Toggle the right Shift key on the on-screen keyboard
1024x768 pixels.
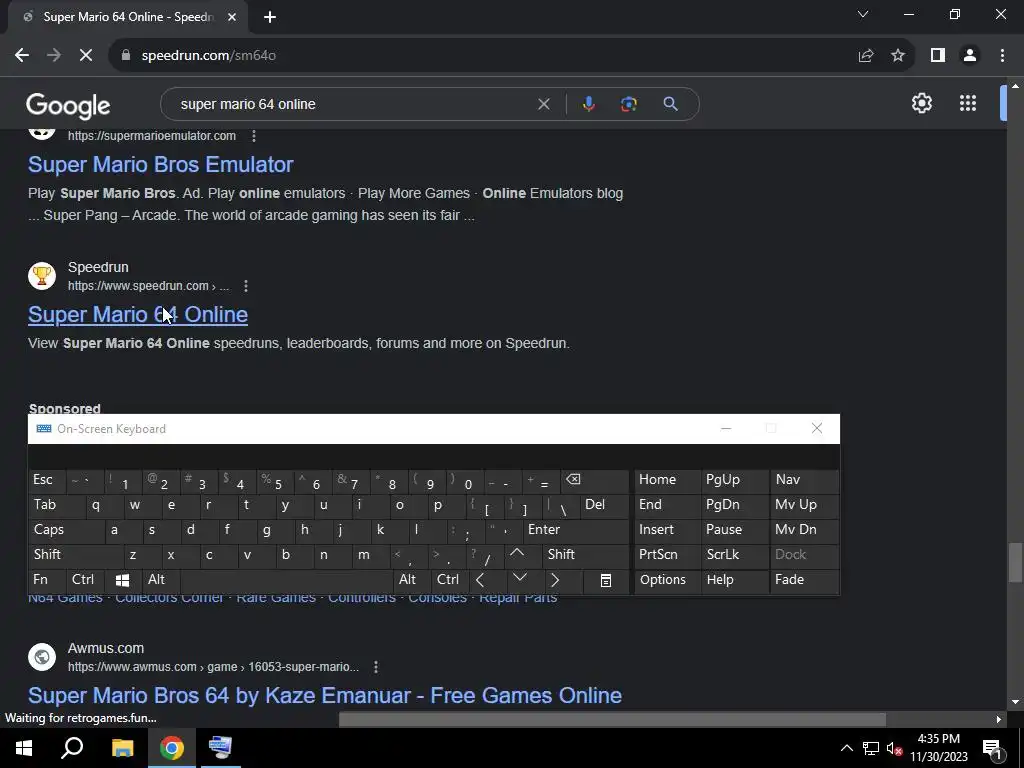click(x=584, y=554)
